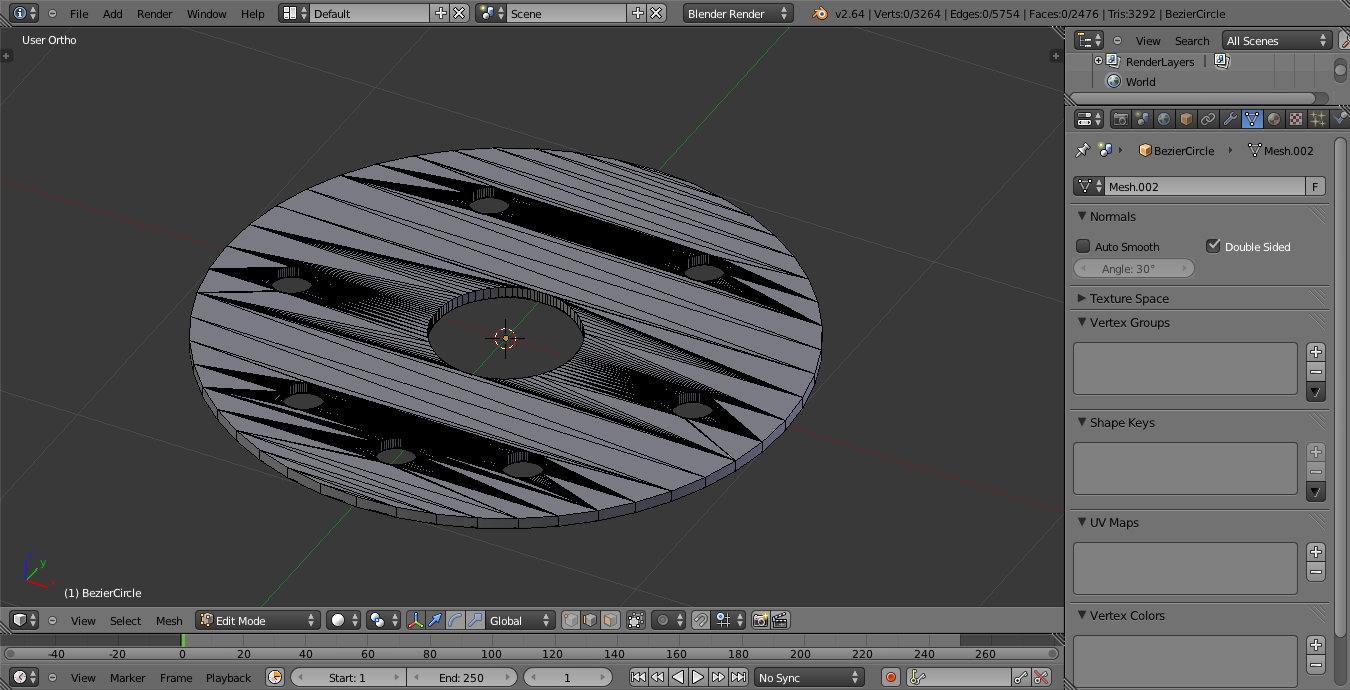Select the scale manipulator icon
This screenshot has height=690, width=1350.
[x=475, y=620]
